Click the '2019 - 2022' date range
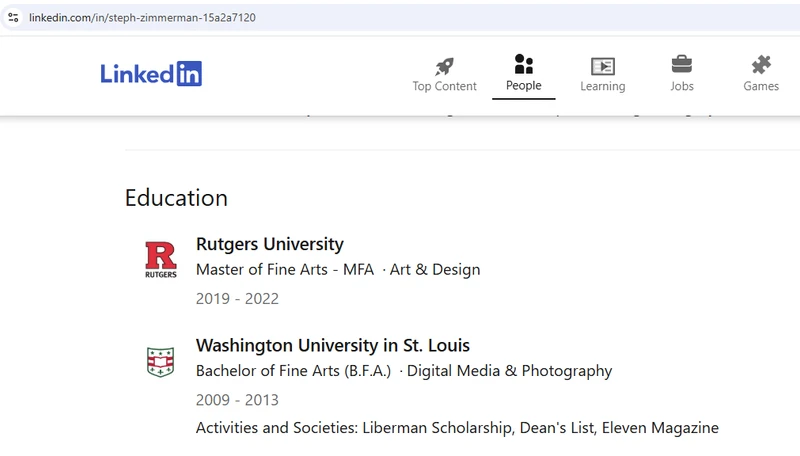The image size is (800, 456). click(x=237, y=298)
